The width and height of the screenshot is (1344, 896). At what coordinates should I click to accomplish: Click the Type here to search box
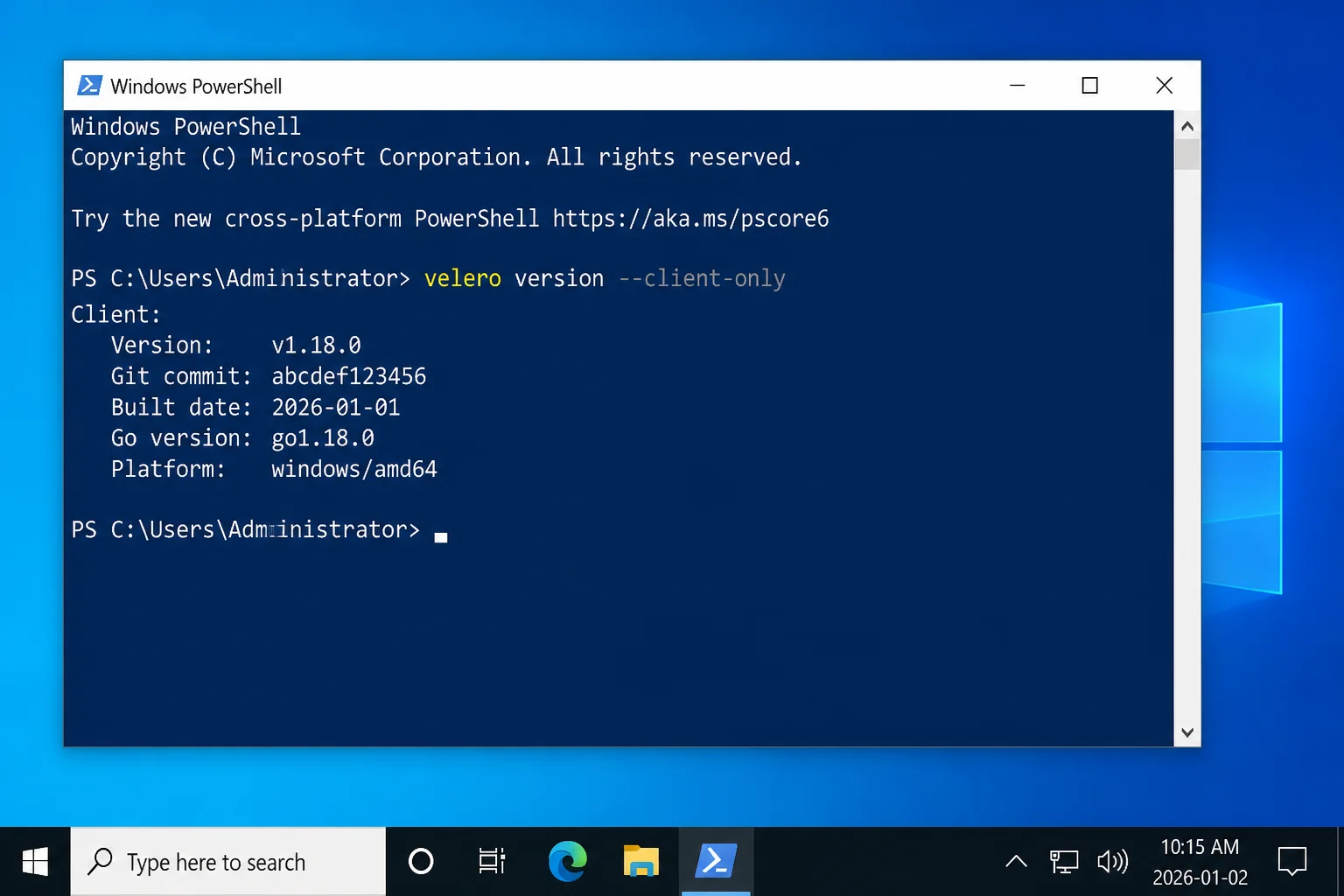point(227,862)
